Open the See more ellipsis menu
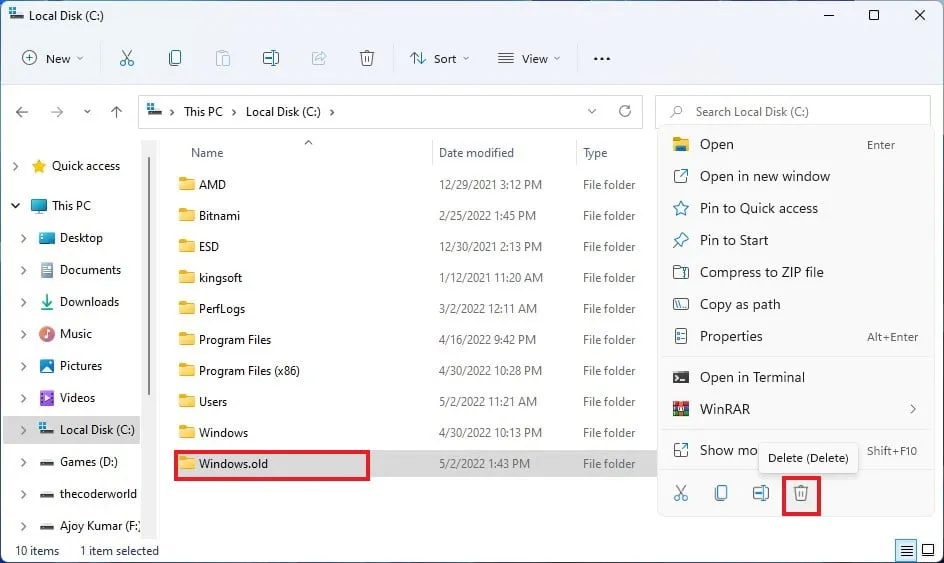944x563 pixels. coord(601,58)
